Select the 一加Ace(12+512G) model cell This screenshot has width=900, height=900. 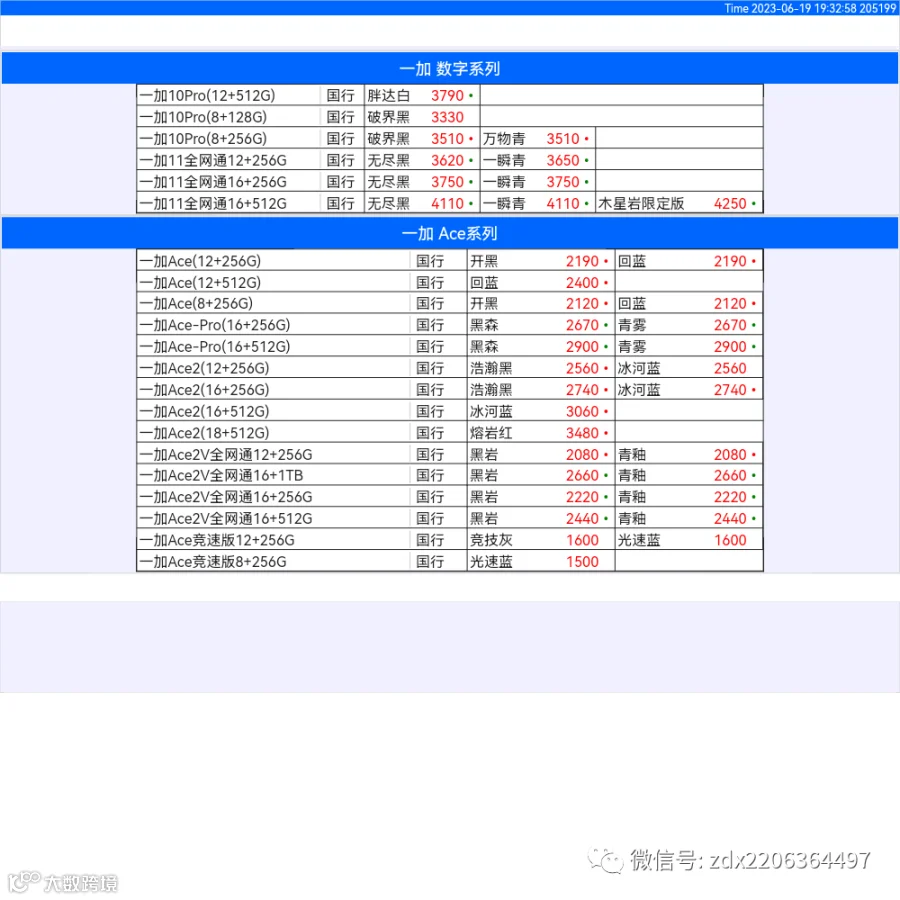tap(273, 282)
